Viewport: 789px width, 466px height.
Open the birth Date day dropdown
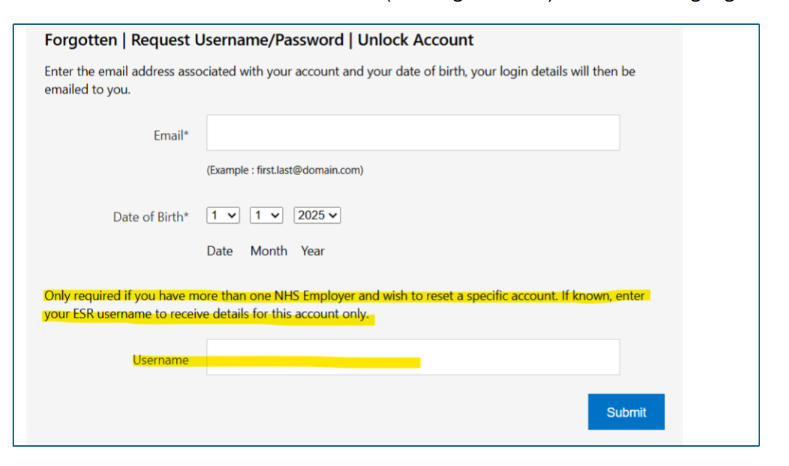tap(222, 215)
